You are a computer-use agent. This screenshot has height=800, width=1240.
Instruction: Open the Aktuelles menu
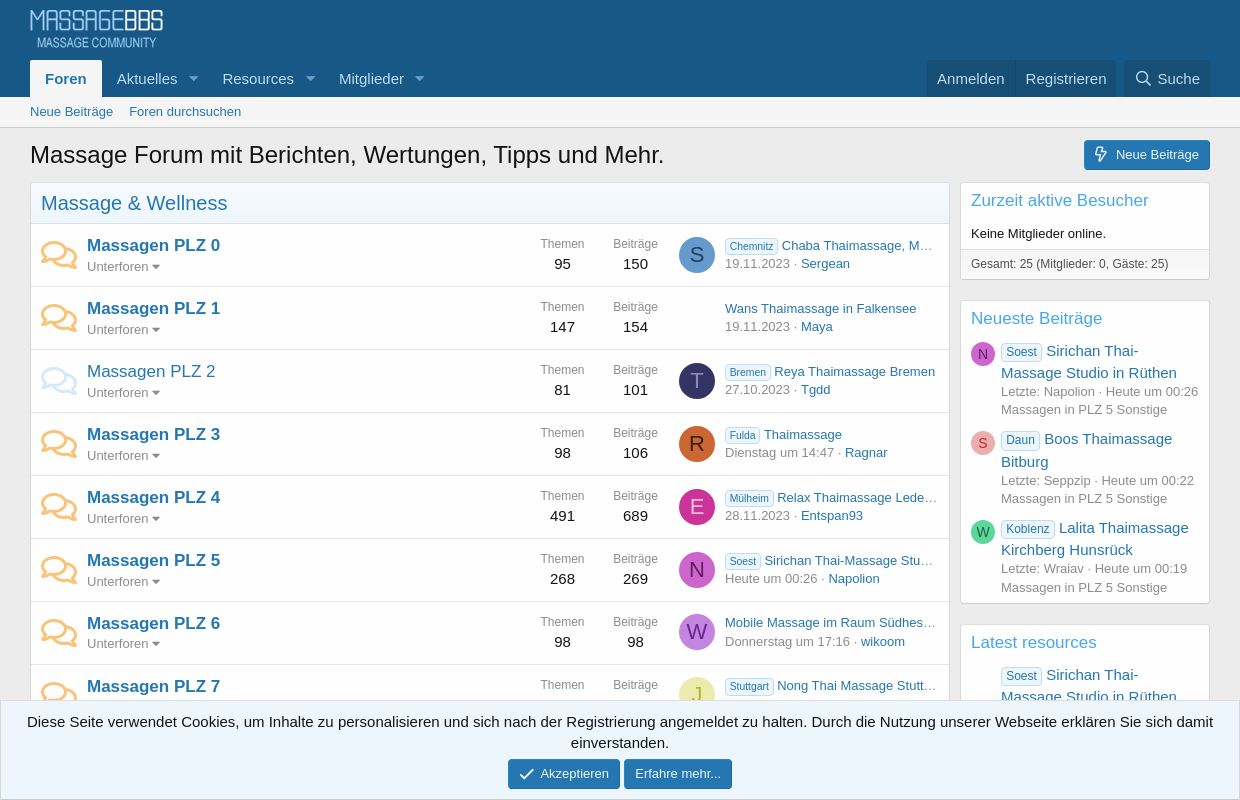tap(147, 78)
